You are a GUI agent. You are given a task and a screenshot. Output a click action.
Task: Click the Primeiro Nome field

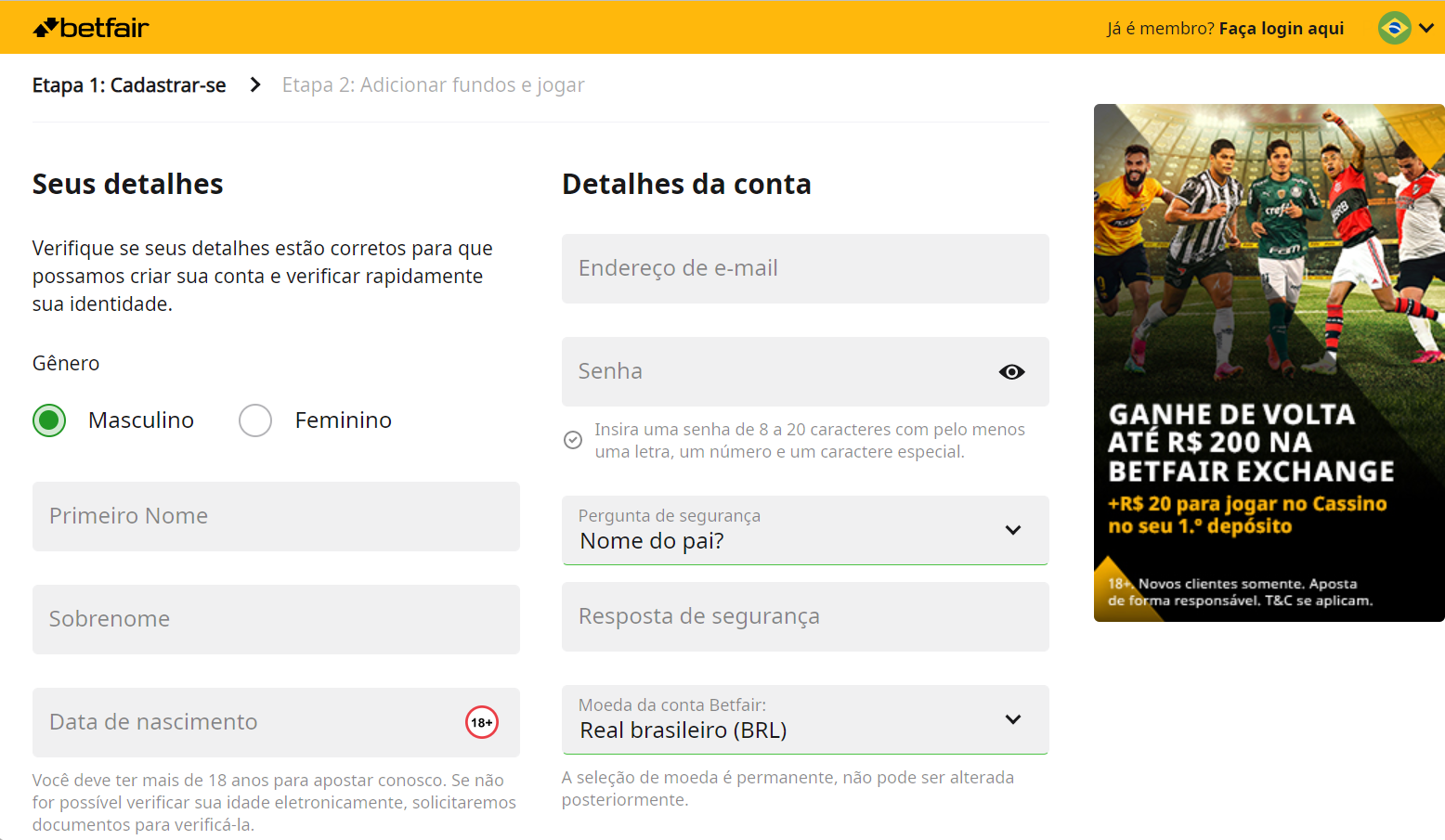click(276, 516)
